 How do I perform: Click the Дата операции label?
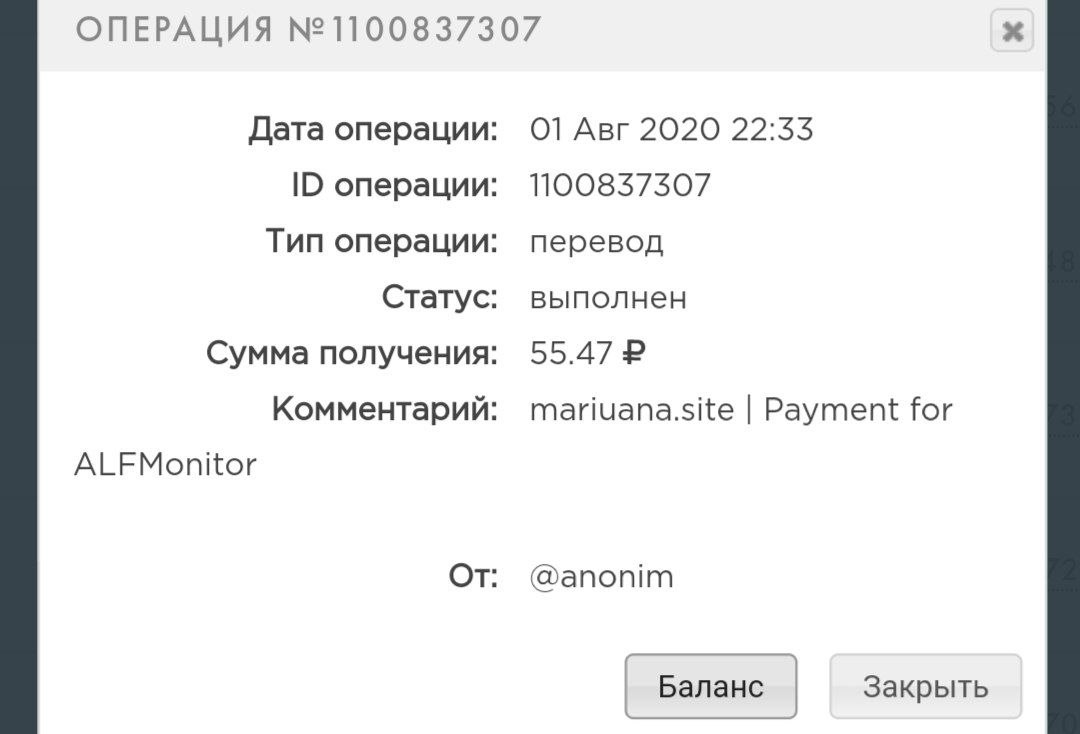point(372,129)
